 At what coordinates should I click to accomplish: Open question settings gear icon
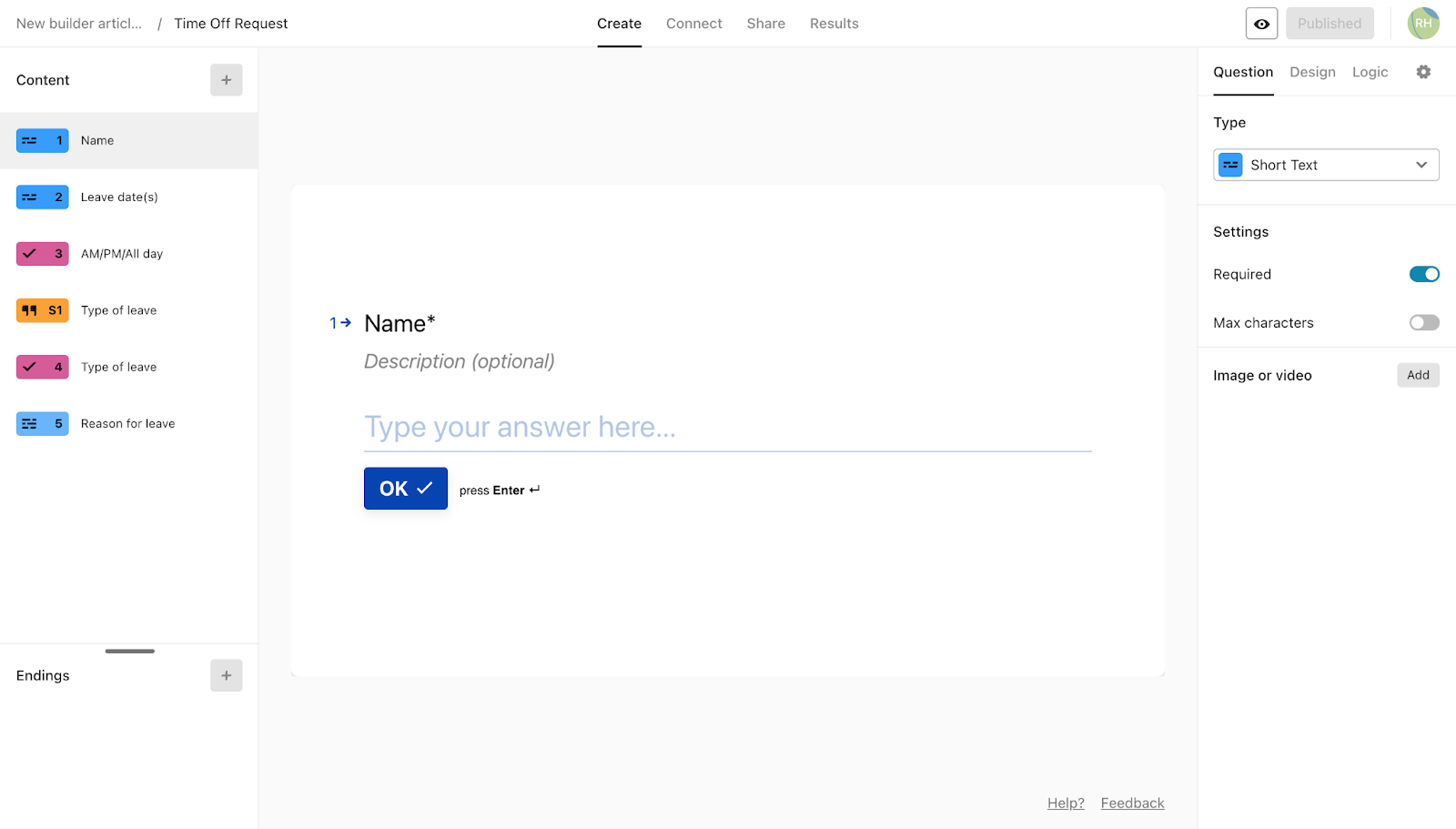click(x=1423, y=72)
